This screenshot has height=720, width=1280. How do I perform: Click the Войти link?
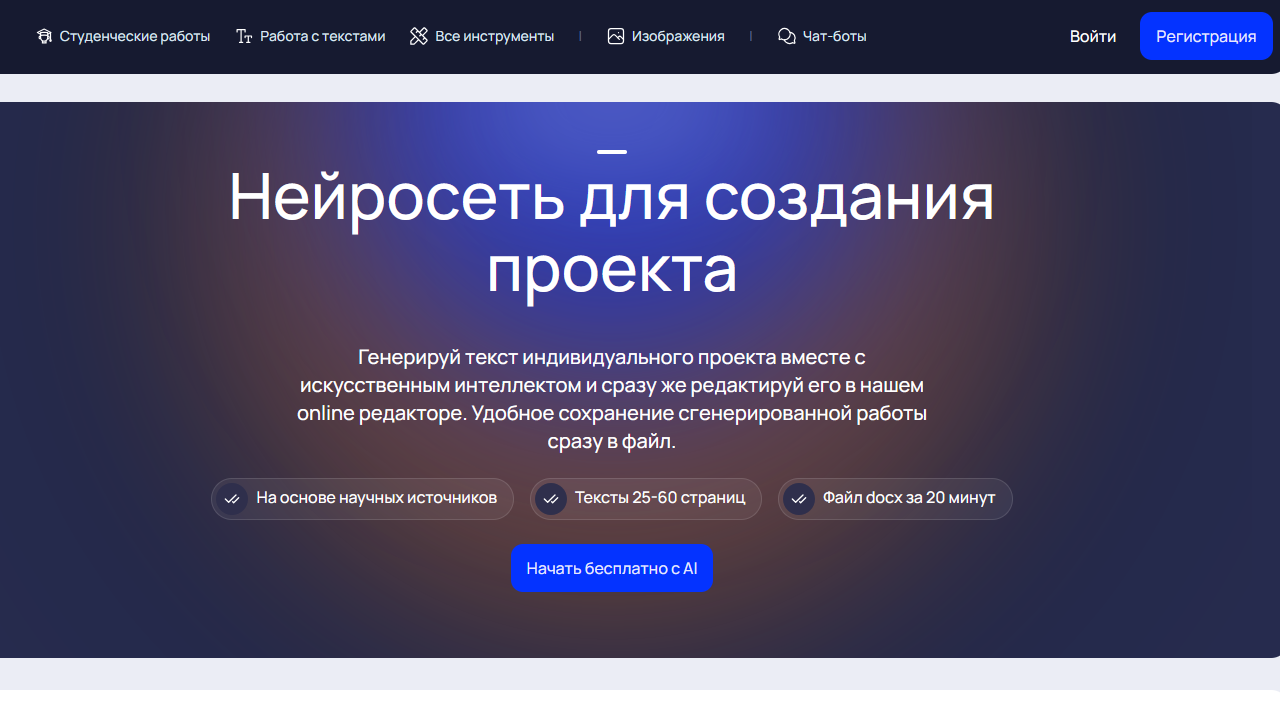pos(1093,36)
